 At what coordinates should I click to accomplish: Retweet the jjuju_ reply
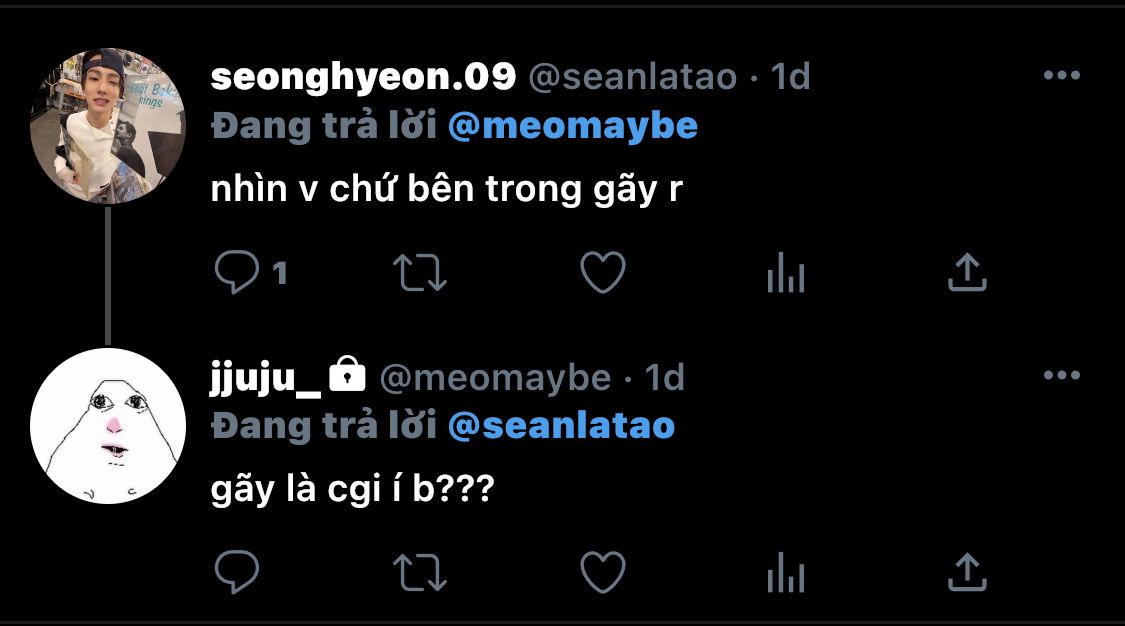click(420, 573)
